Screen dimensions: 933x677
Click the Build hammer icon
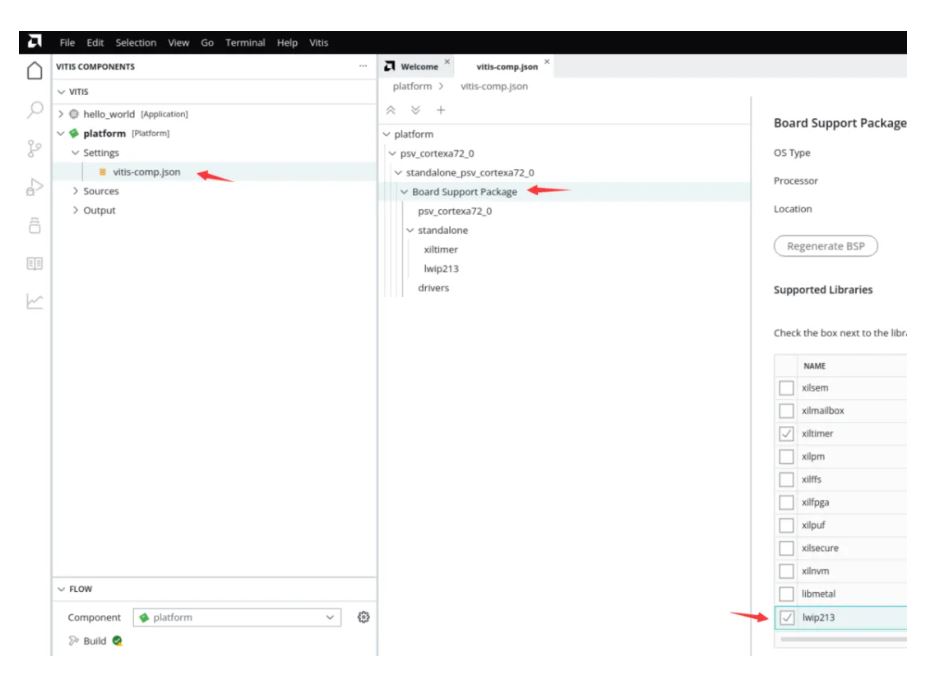(73, 640)
